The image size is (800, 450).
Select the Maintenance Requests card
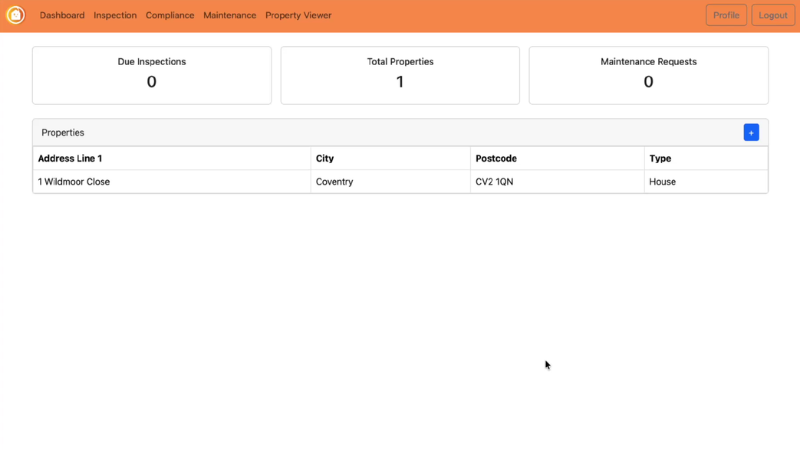(648, 76)
